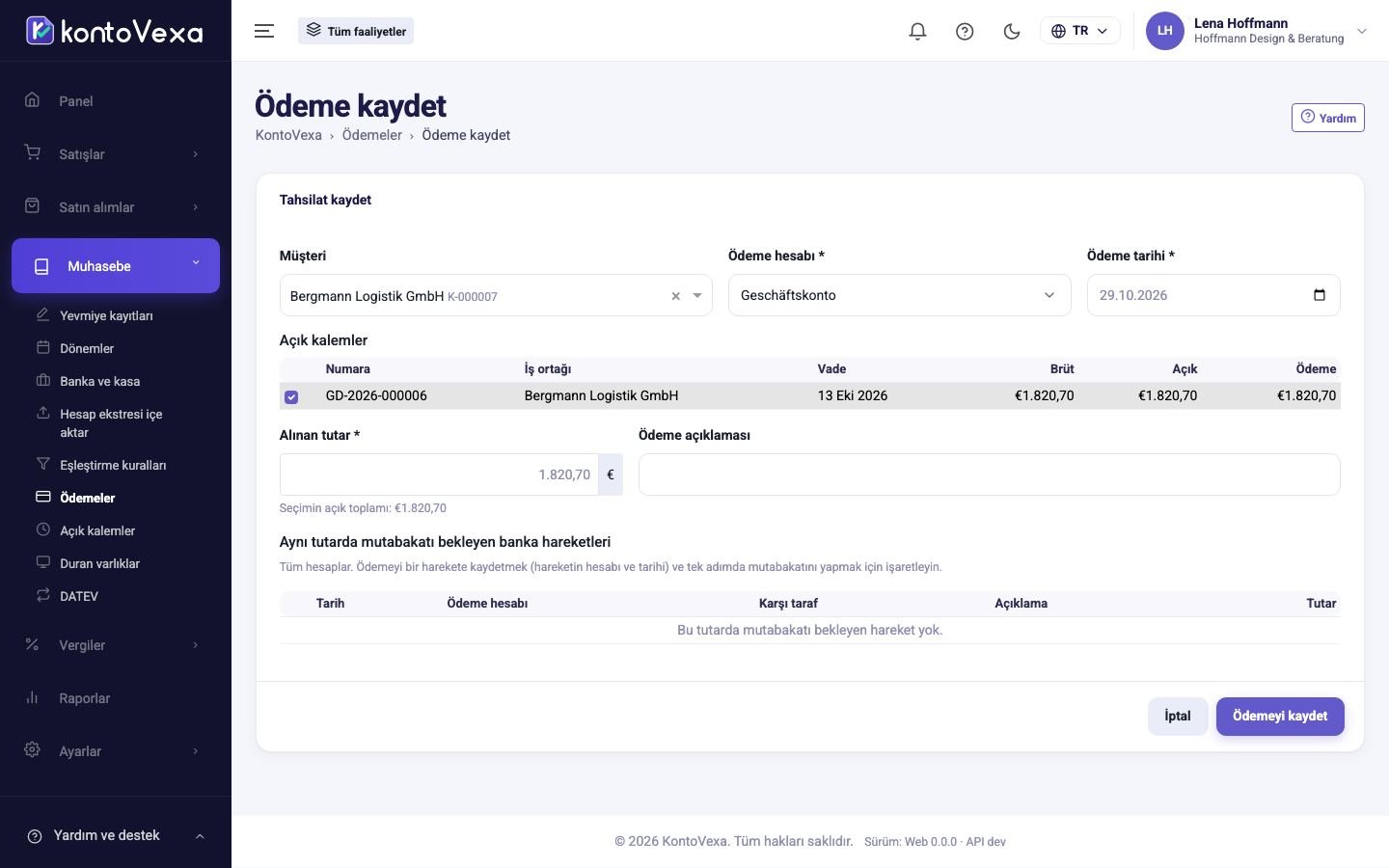This screenshot has width=1389, height=868.
Task: Expand Yardım ve destek at sidebar bottom
Action: [x=116, y=835]
